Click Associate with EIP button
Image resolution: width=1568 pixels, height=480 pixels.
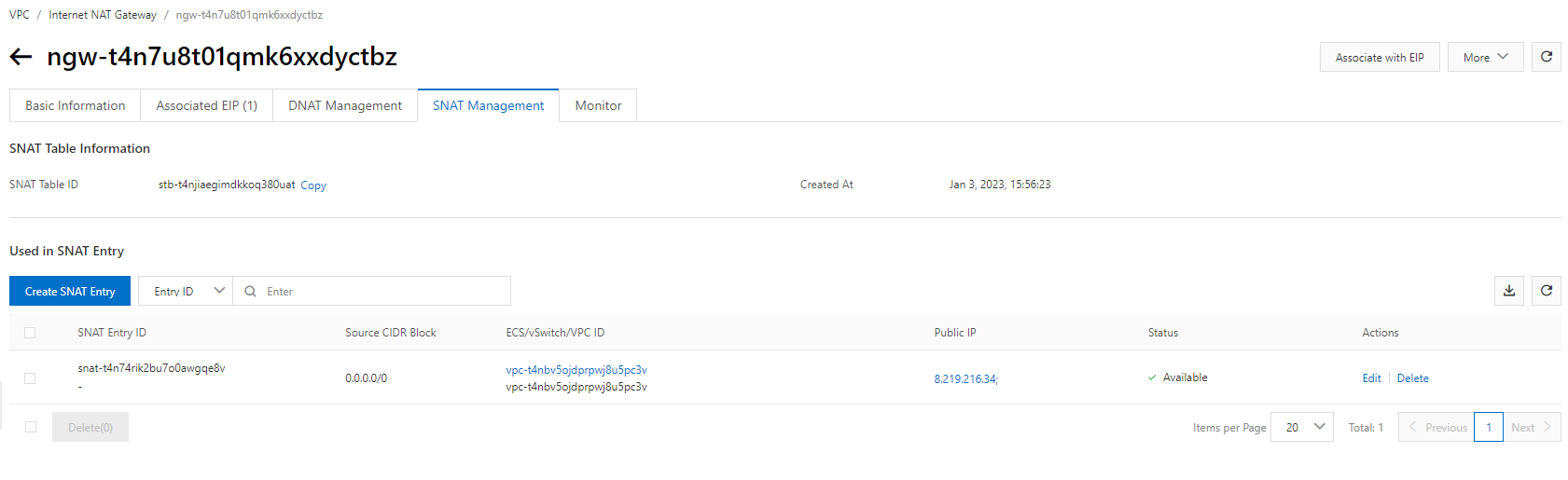[1379, 57]
